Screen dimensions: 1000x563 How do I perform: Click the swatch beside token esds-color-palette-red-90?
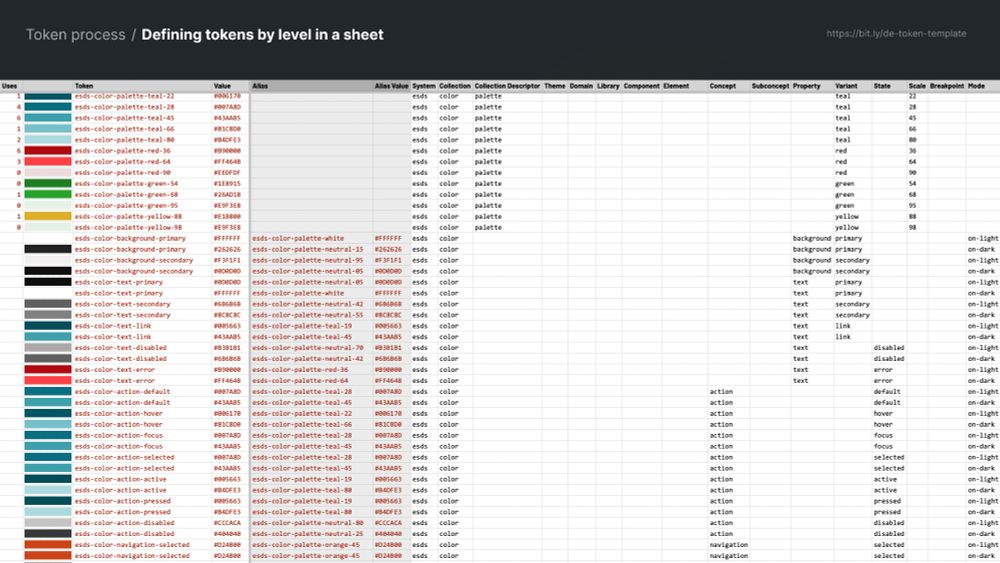[48, 172]
